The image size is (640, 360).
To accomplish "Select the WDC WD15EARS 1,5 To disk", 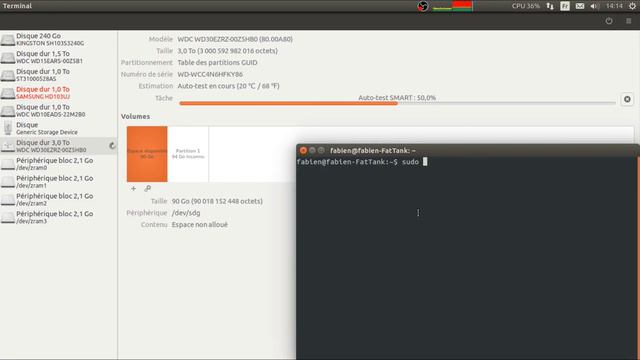I will tap(58, 57).
